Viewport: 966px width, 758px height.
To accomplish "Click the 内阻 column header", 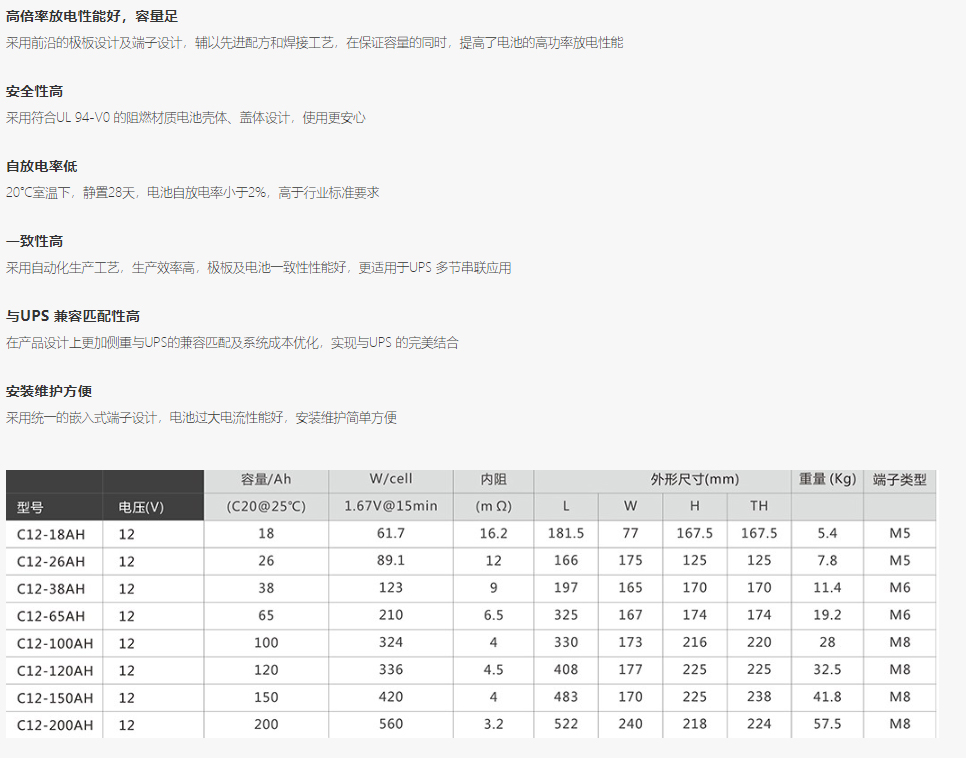I will [494, 479].
